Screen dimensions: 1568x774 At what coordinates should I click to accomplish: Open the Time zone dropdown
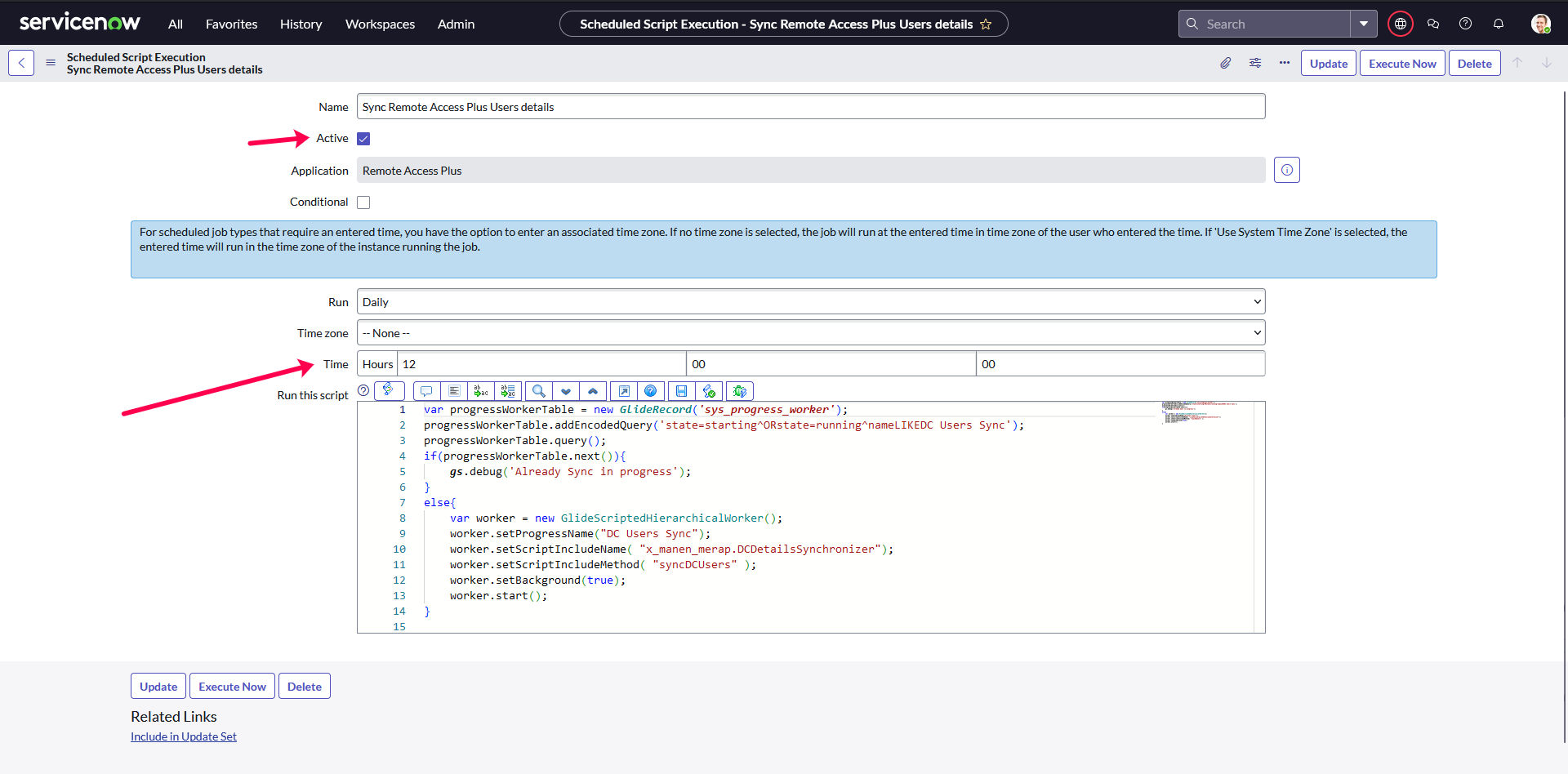(810, 333)
